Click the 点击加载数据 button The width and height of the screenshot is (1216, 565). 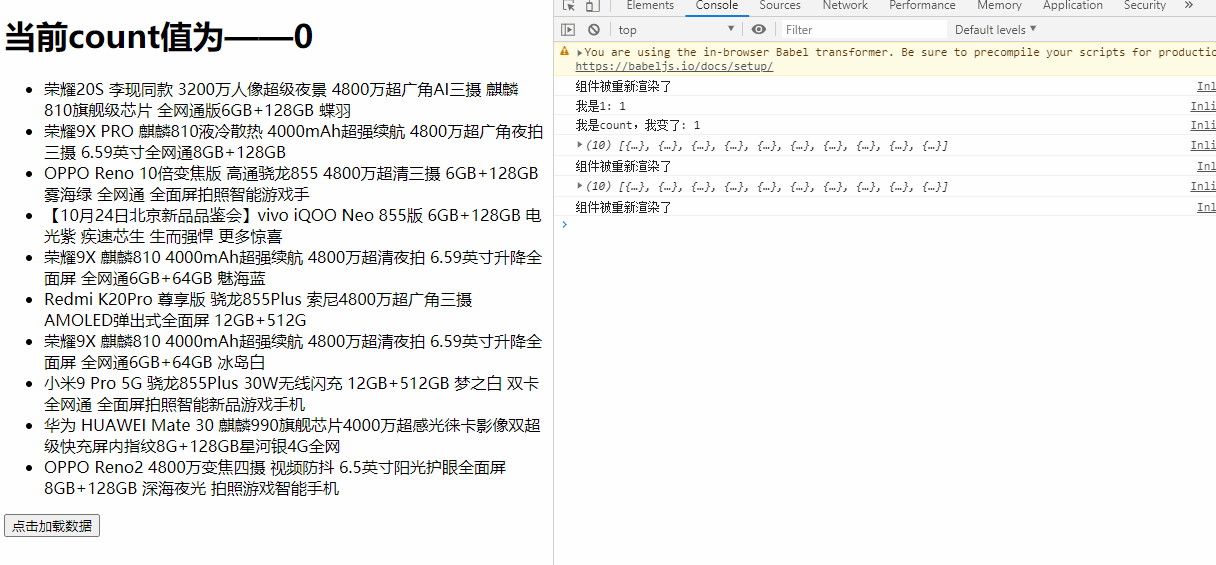pos(52,526)
